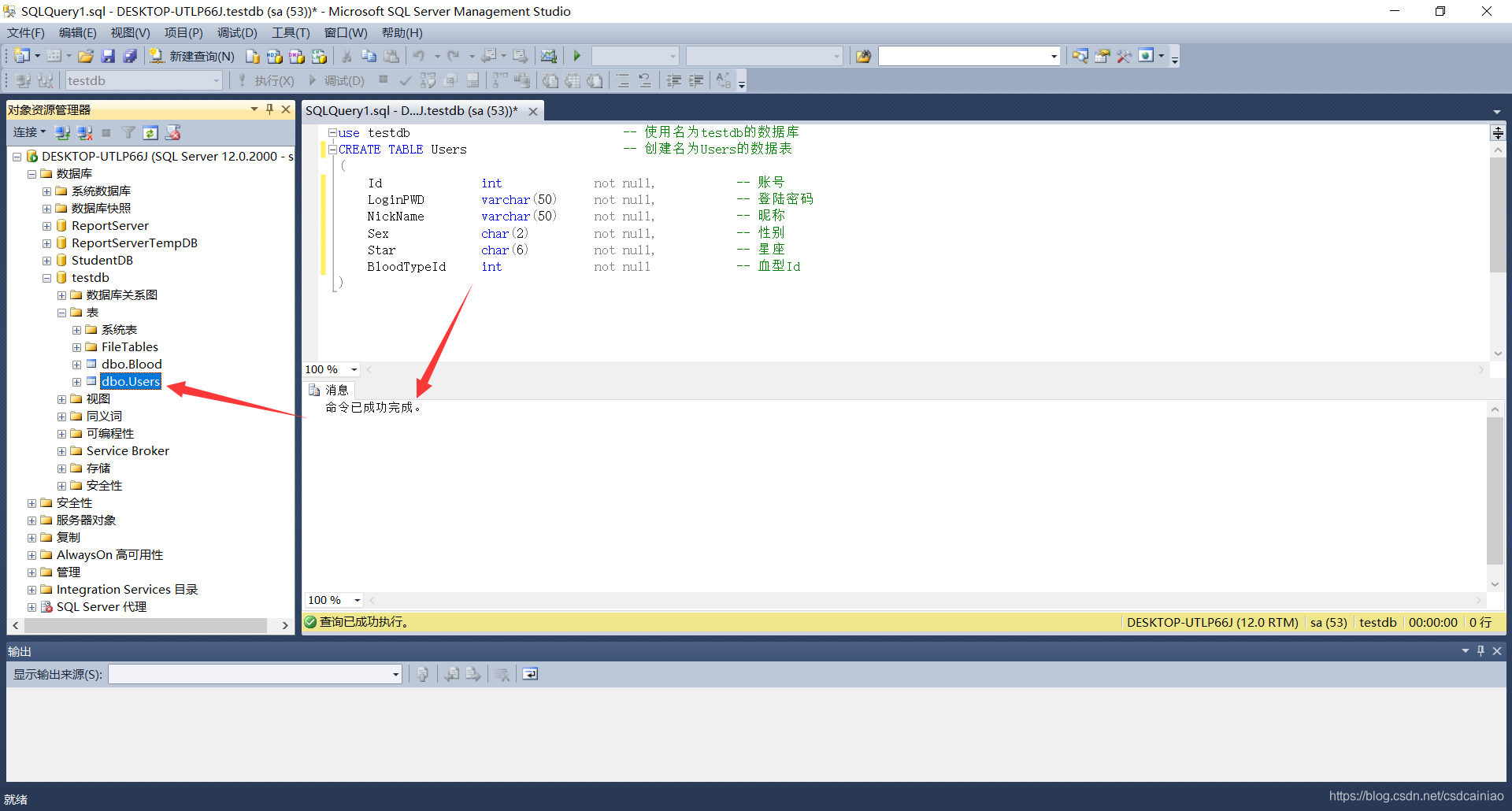Click the Copy icon in the toolbar
Screen dimensions: 1512x811
point(369,56)
